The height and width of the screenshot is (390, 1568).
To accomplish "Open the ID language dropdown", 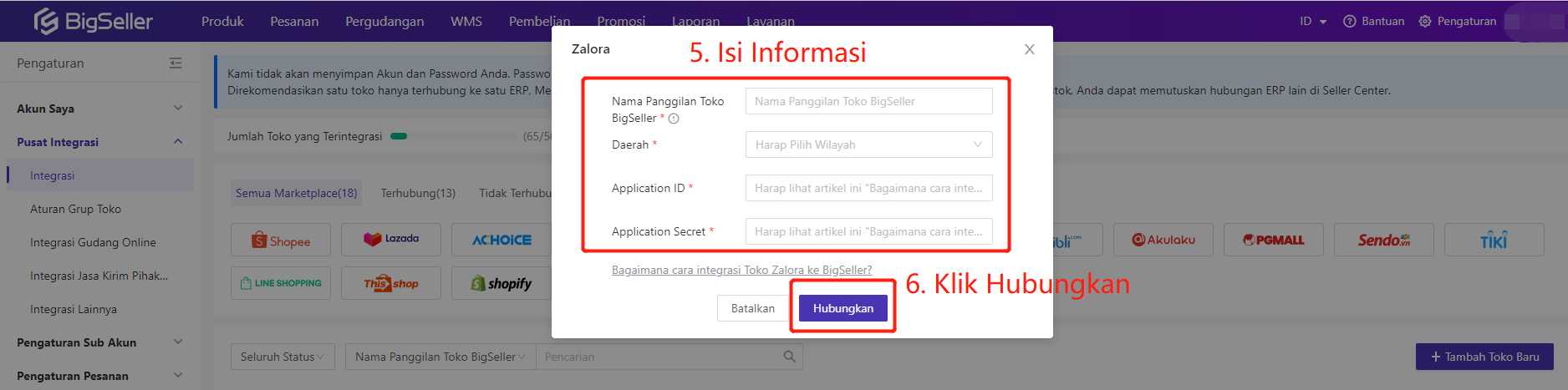I will tap(1313, 21).
